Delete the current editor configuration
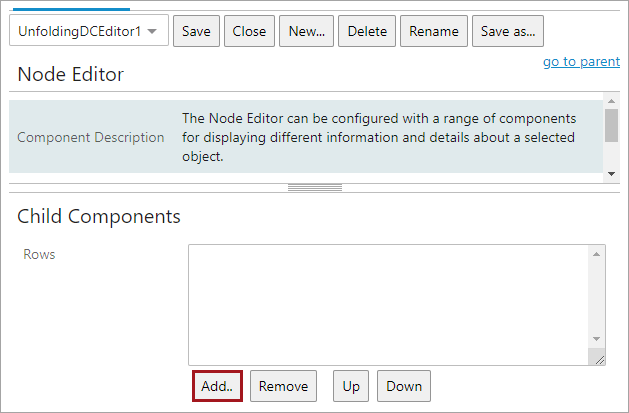 point(367,31)
